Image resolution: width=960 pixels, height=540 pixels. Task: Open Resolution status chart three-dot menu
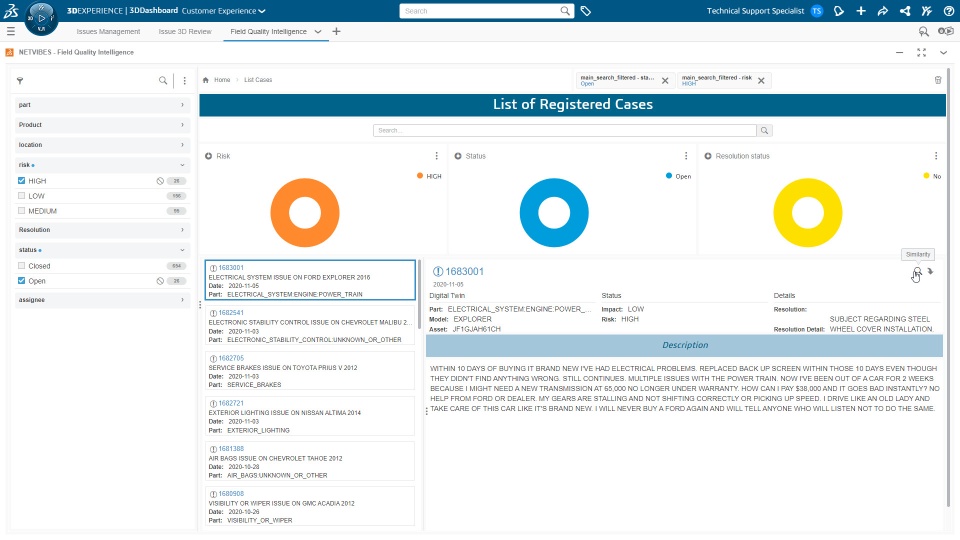click(x=936, y=156)
